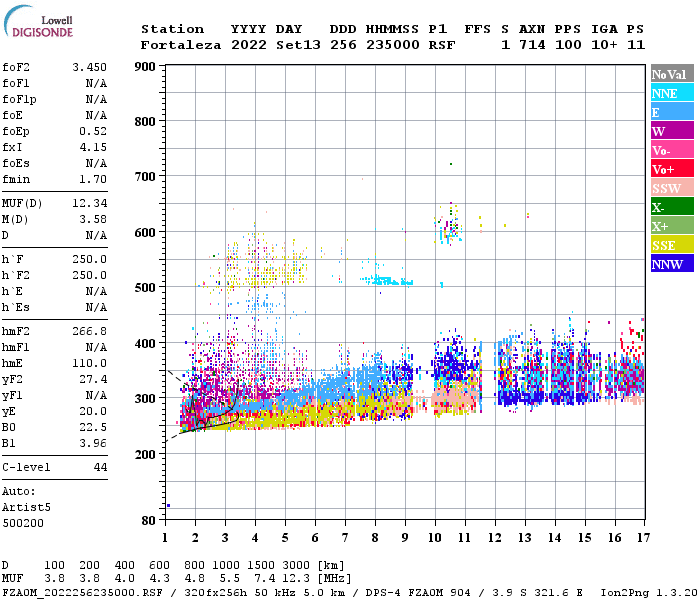The image size is (700, 600).
Task: Click the foF2 value 3.450
Action: pos(90,67)
